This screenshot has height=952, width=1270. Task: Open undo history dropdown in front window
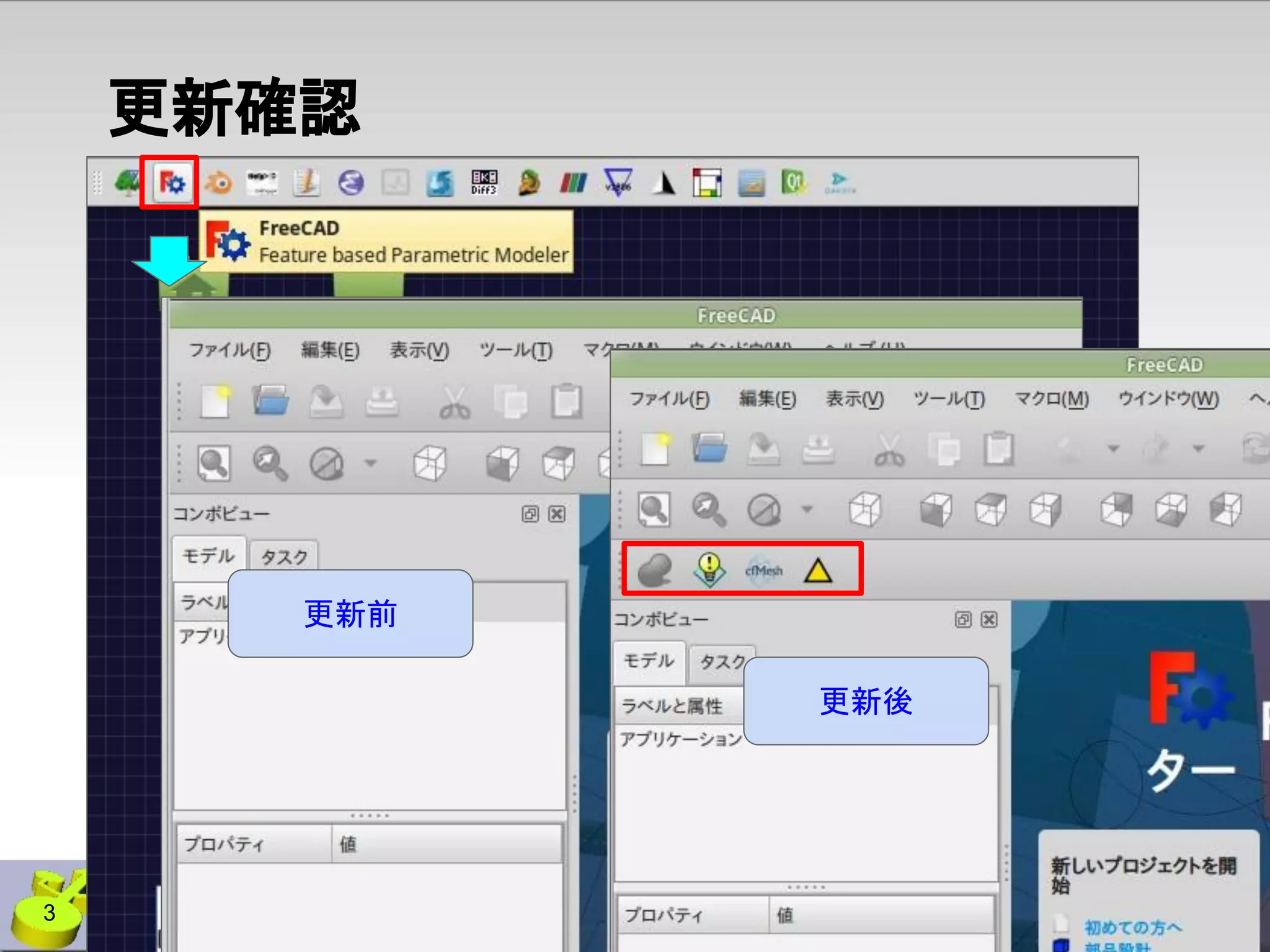tap(1114, 448)
